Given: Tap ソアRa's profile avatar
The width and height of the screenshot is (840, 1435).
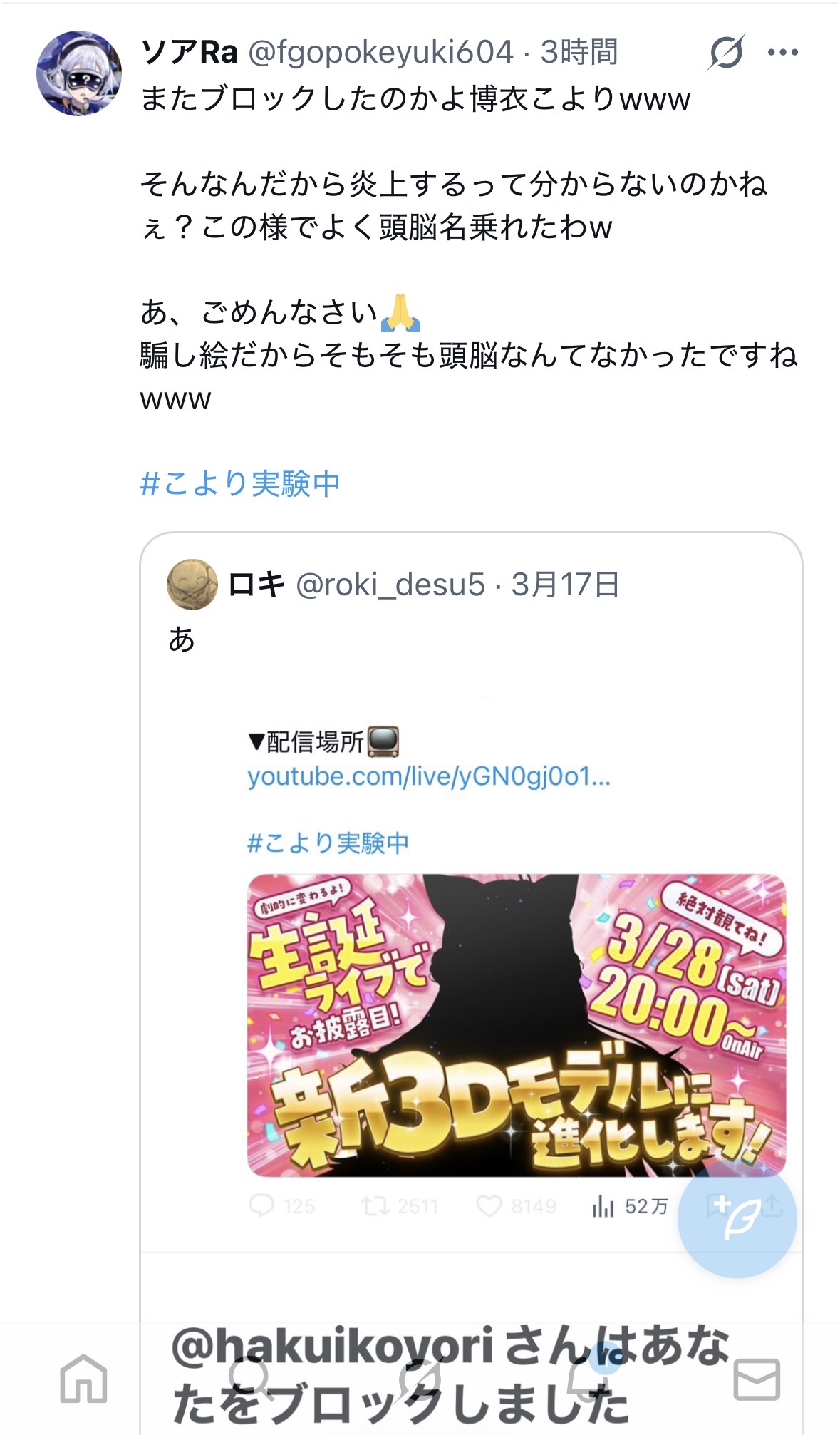Looking at the screenshot, I should pos(78,73).
